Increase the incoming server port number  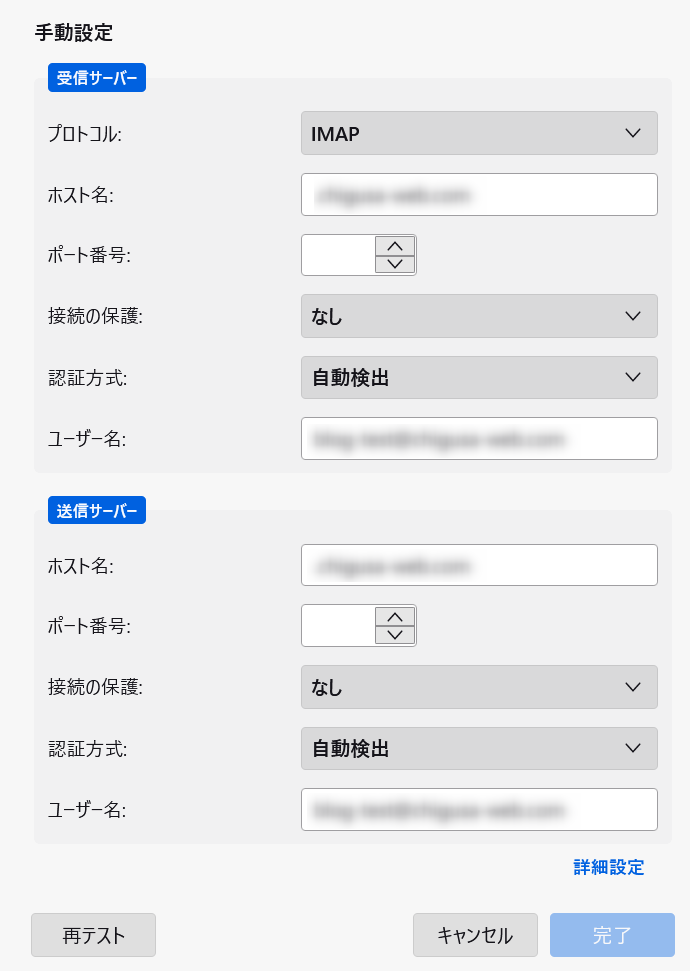coord(395,246)
